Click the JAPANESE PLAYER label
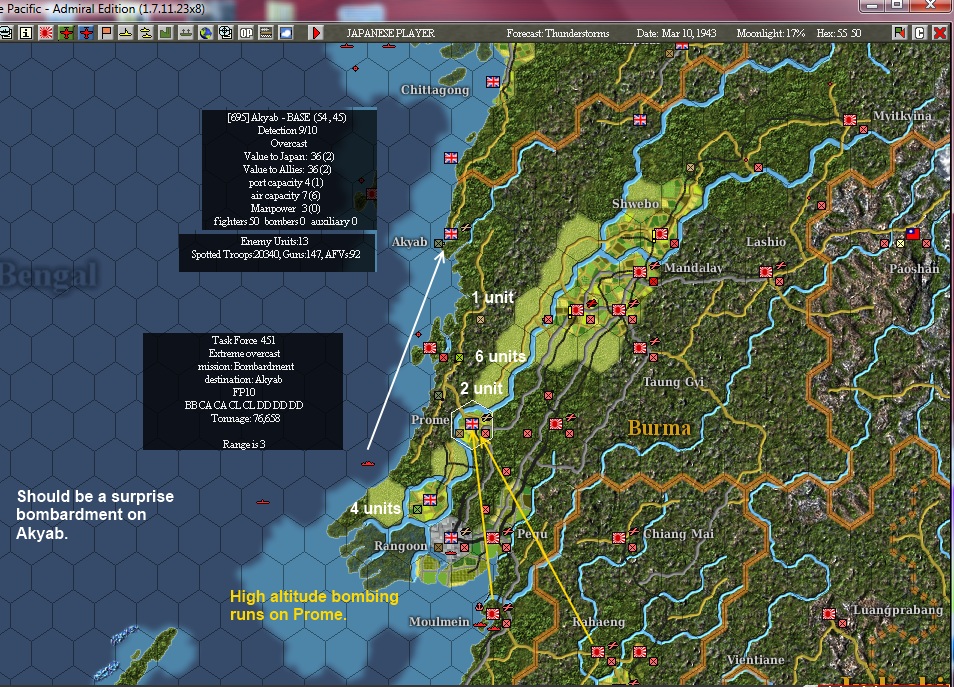This screenshot has width=954, height=687. point(391,33)
